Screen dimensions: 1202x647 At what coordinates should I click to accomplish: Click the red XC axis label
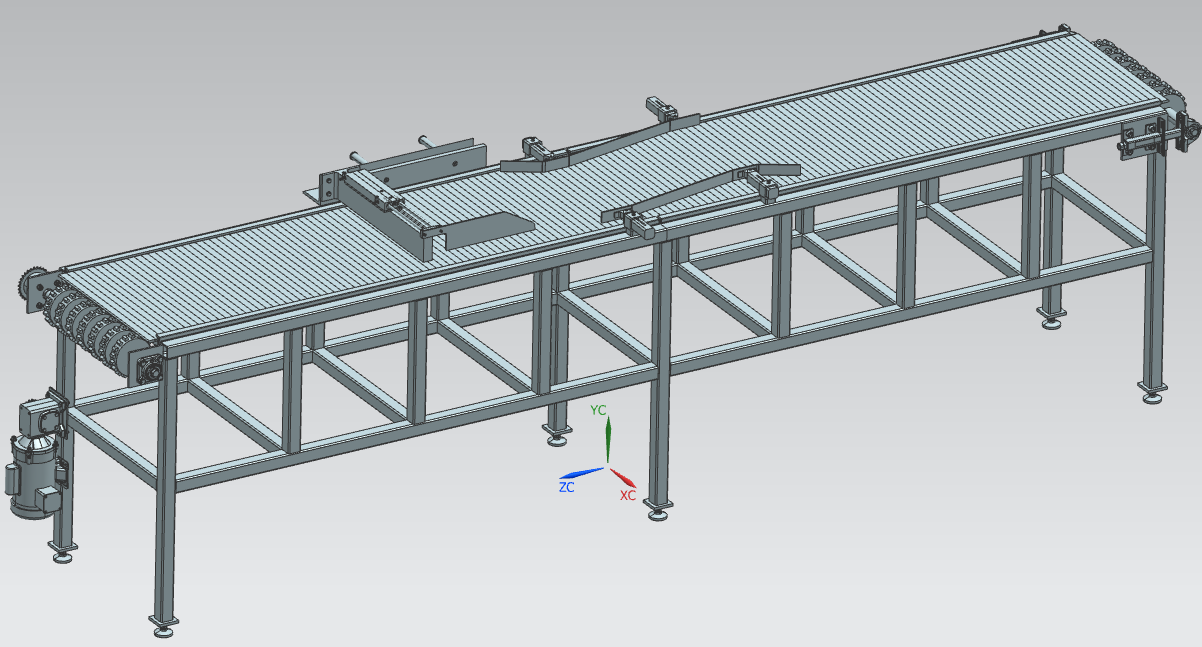pos(627,495)
